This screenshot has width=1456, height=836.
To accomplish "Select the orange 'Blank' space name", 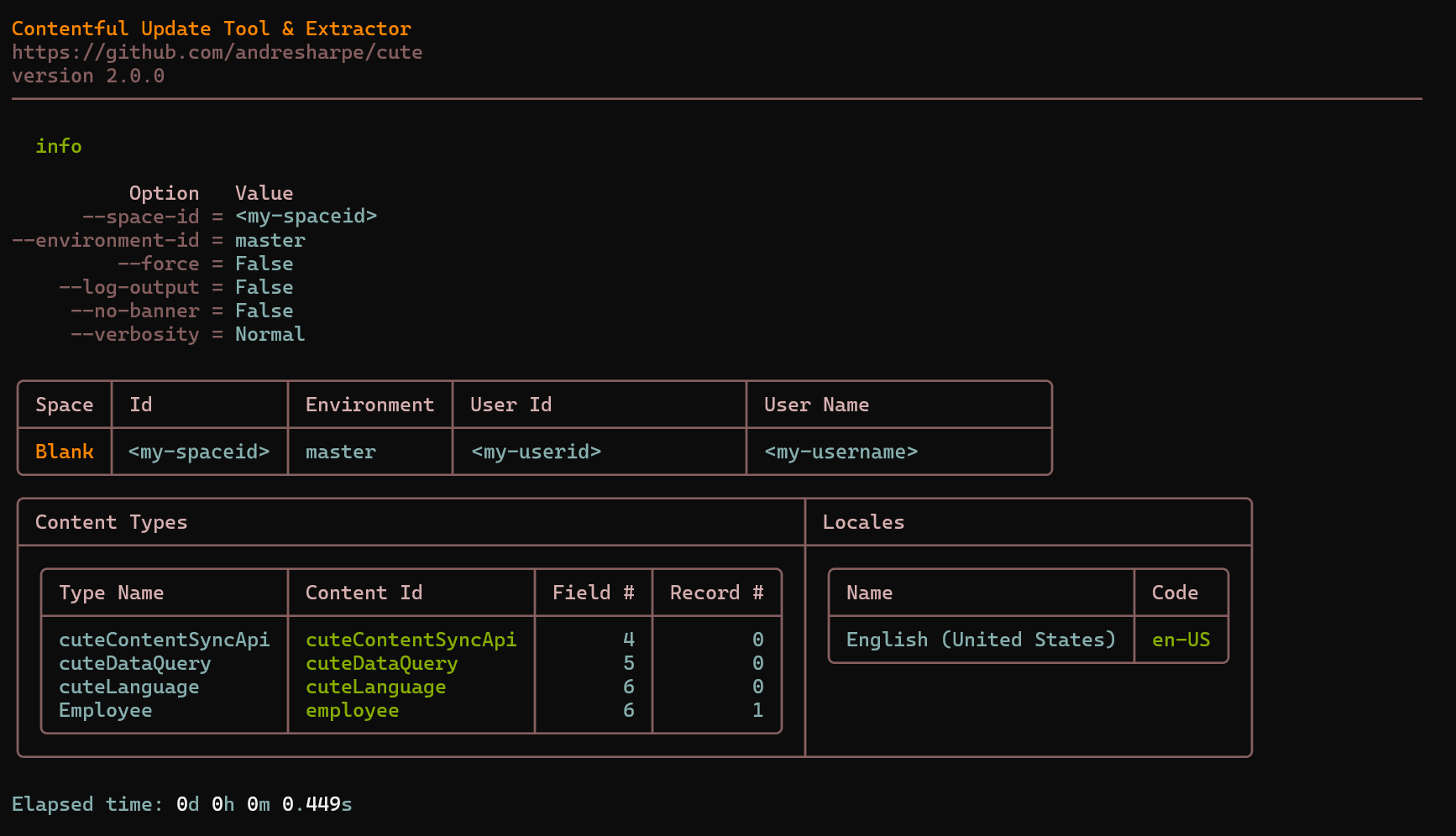I will point(64,452).
